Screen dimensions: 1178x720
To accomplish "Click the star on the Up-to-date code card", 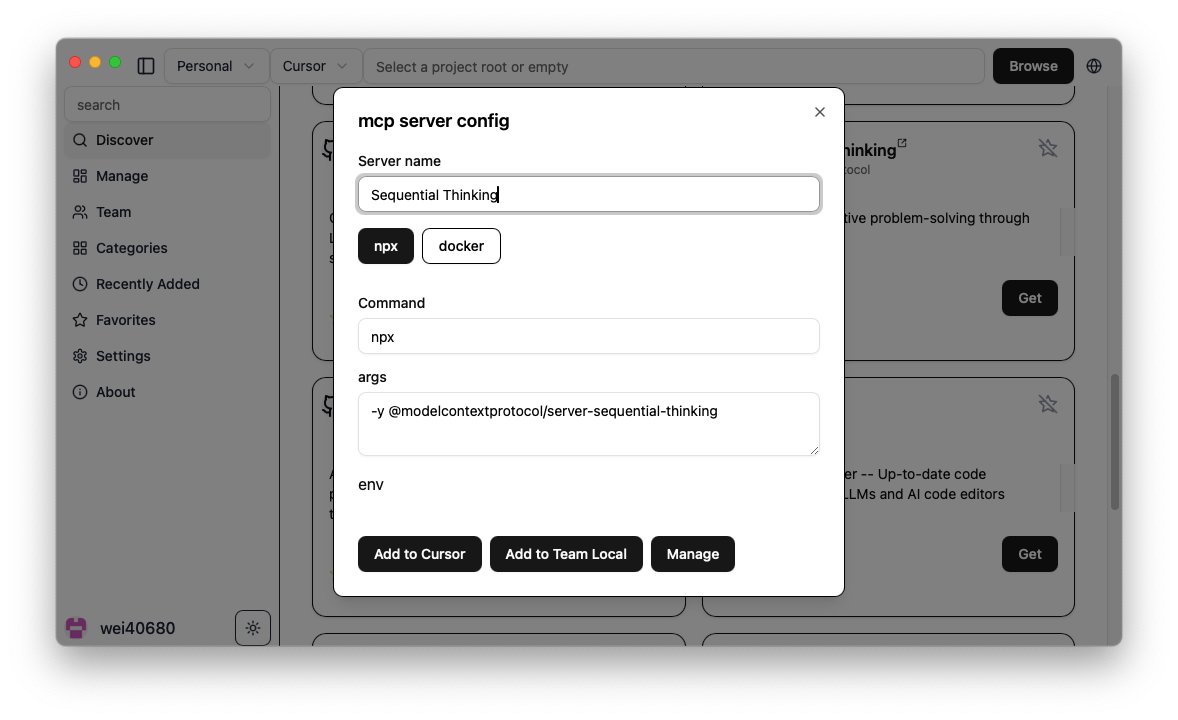I will (1047, 404).
